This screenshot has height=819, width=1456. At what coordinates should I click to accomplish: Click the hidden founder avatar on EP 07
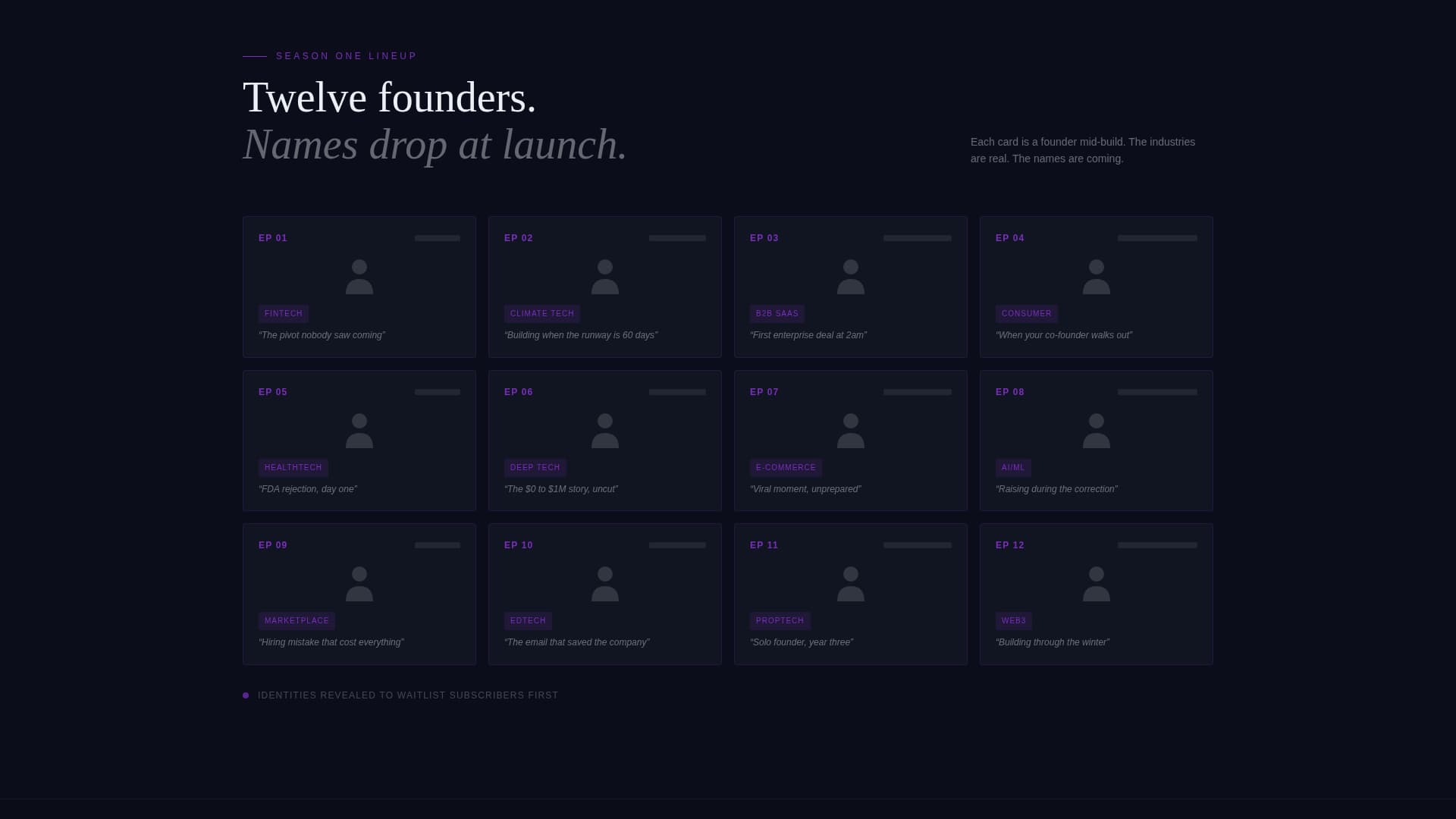click(850, 431)
